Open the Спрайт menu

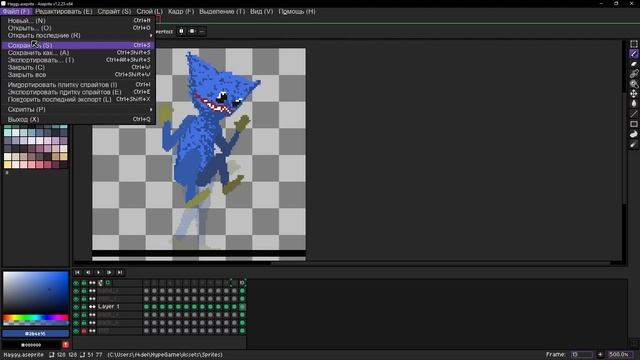pyautogui.click(x=114, y=11)
